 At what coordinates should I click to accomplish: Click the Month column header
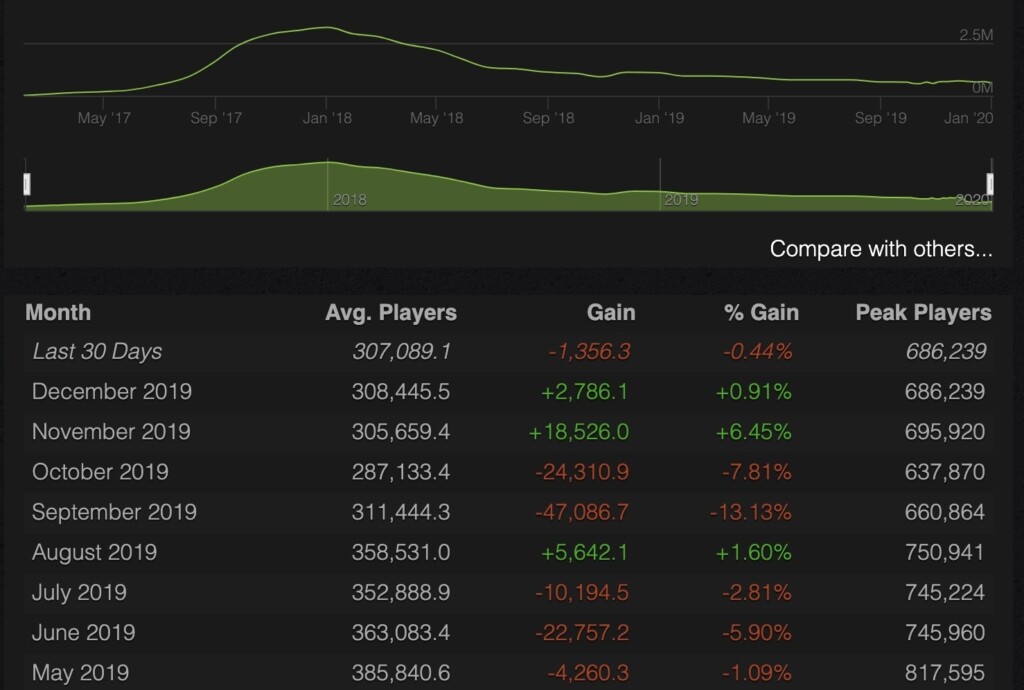58,312
